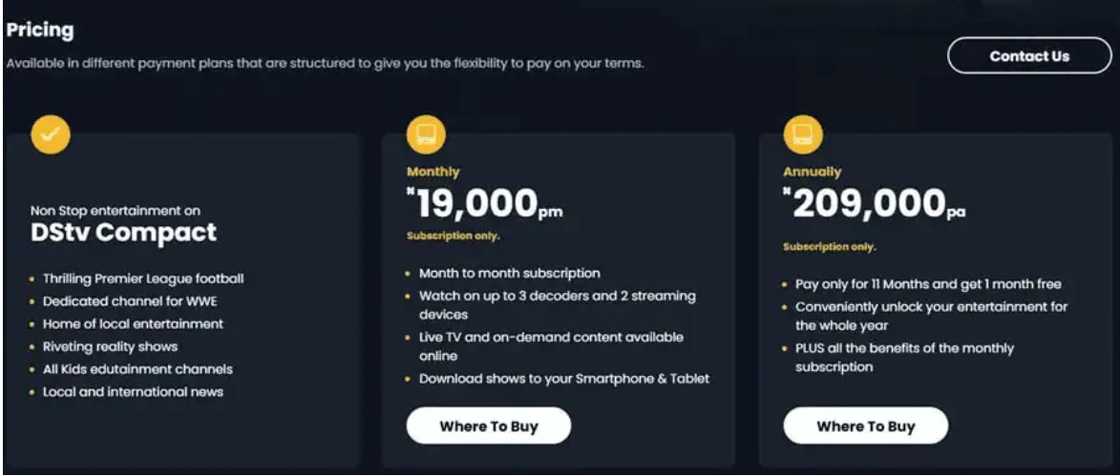Select the DStv Compact title
The image size is (1120, 476).
pyautogui.click(x=124, y=233)
